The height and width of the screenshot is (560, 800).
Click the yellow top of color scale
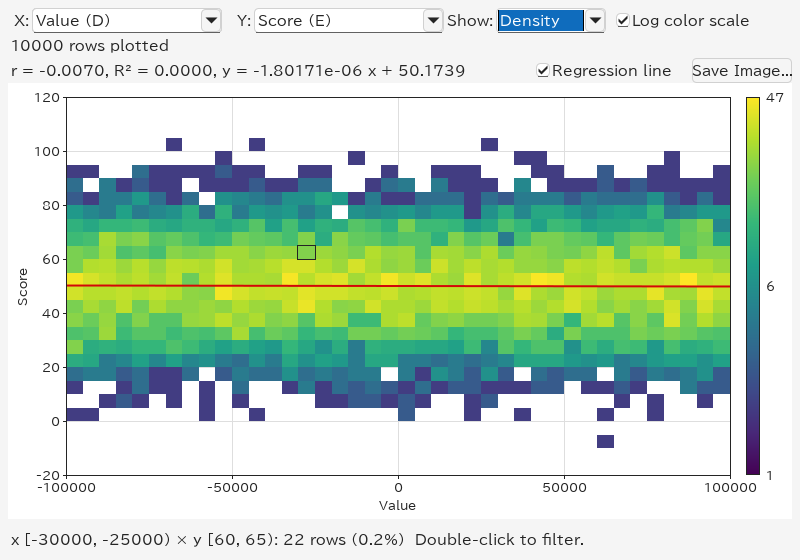[x=753, y=102]
